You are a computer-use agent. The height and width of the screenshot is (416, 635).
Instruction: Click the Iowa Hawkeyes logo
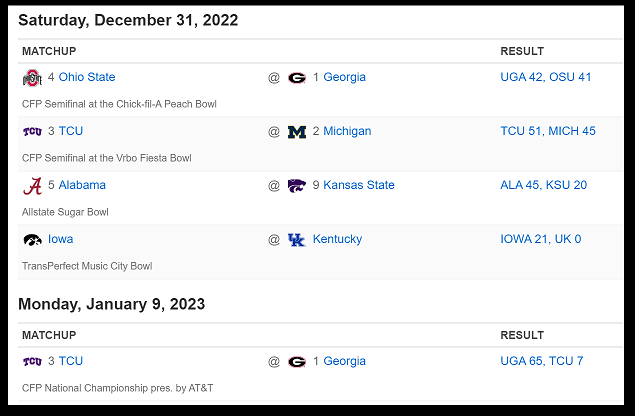point(32,240)
